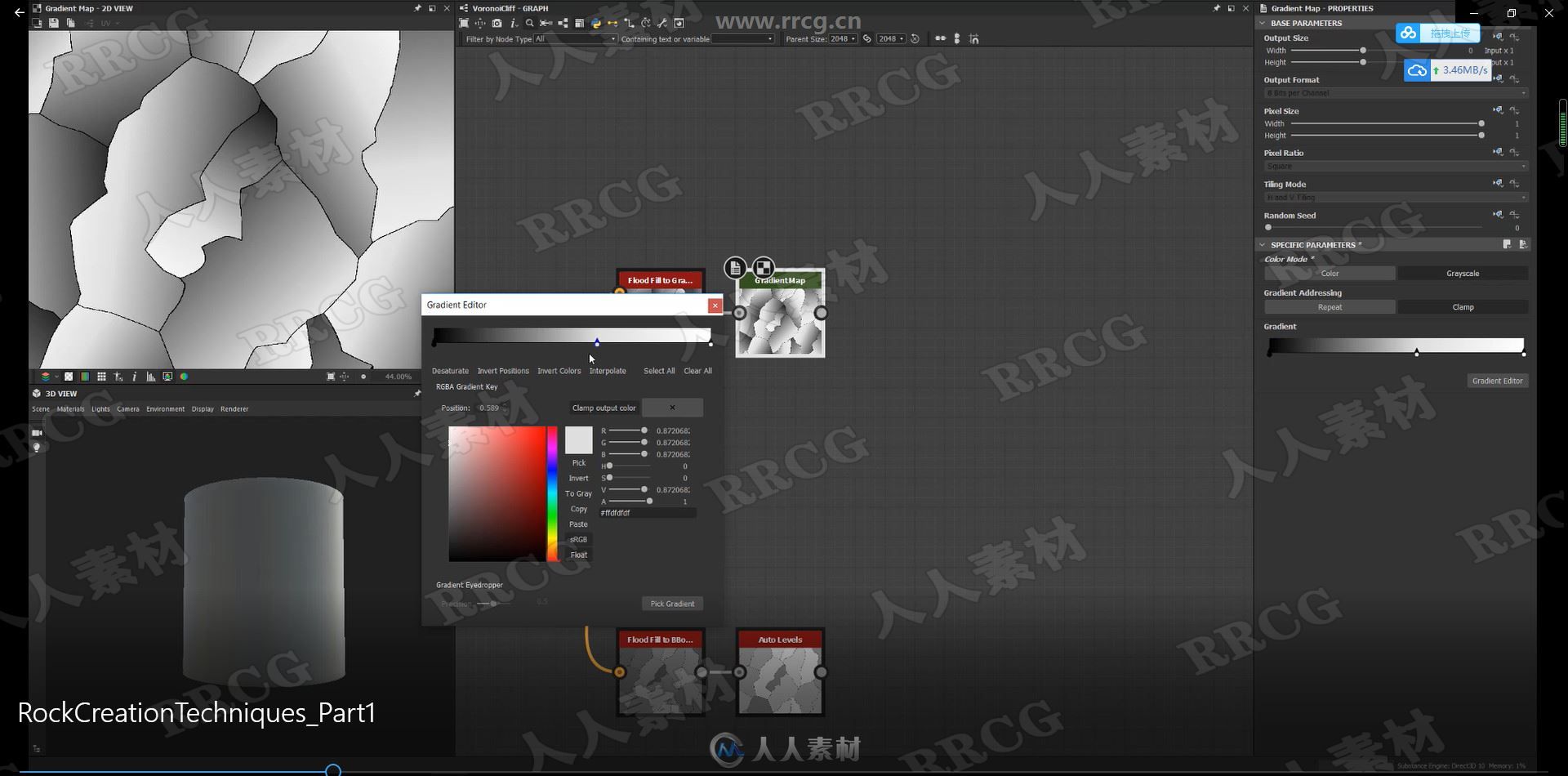Image resolution: width=1568 pixels, height=776 pixels.
Task: Open the Tiling Mode dropdown
Action: 1396,198
